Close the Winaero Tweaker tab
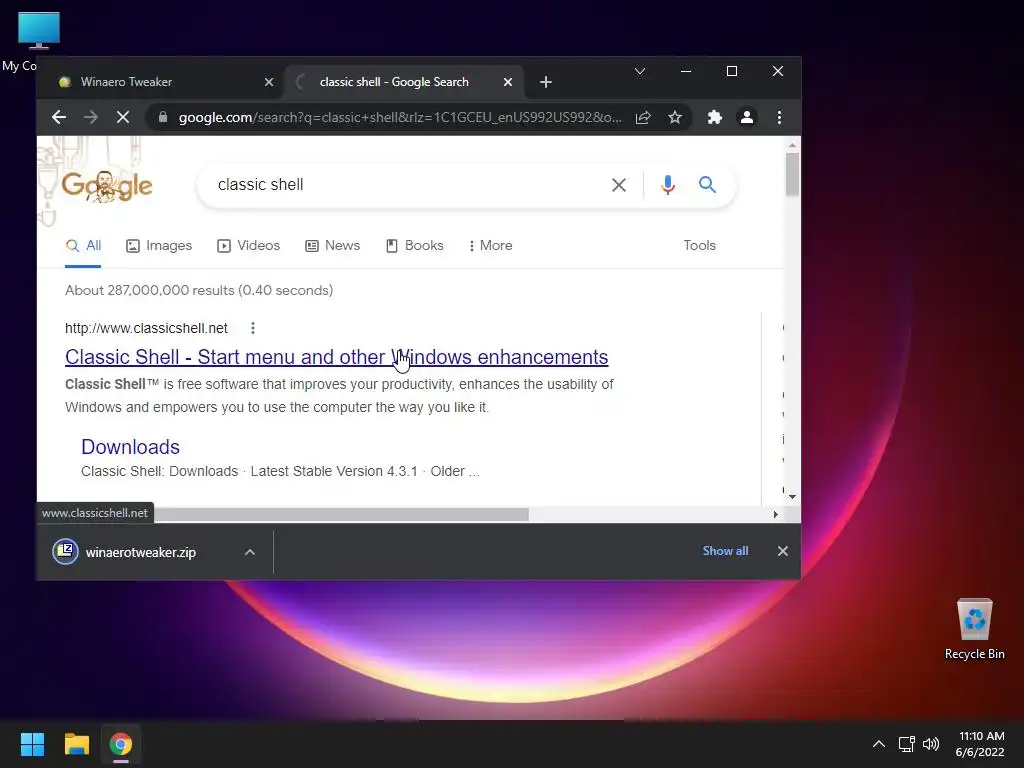Image resolution: width=1024 pixels, height=768 pixels. tap(269, 82)
